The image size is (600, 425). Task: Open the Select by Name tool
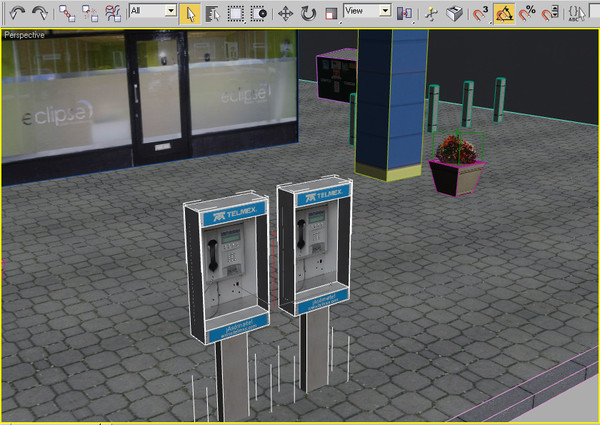click(x=213, y=14)
